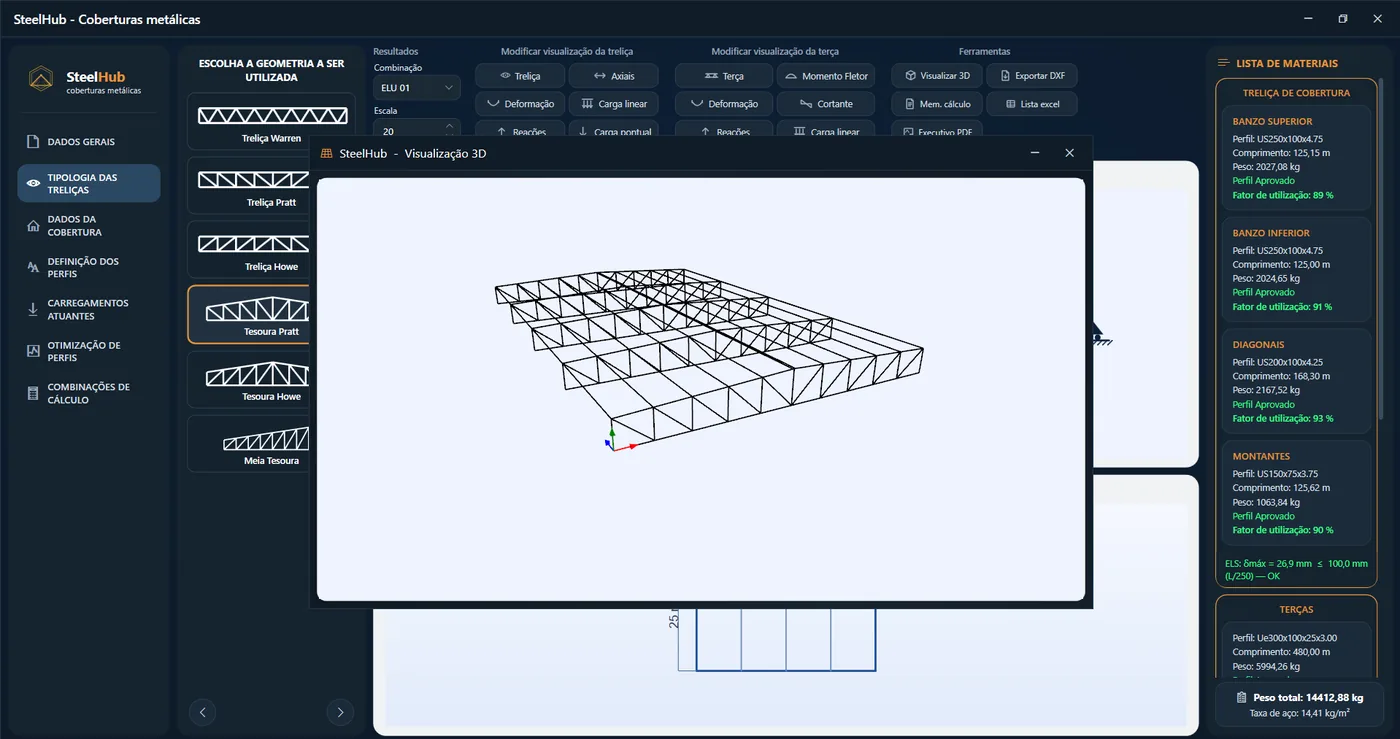Go to Dados Gerais section
Viewport: 1400px width, 739px height.
coord(89,142)
